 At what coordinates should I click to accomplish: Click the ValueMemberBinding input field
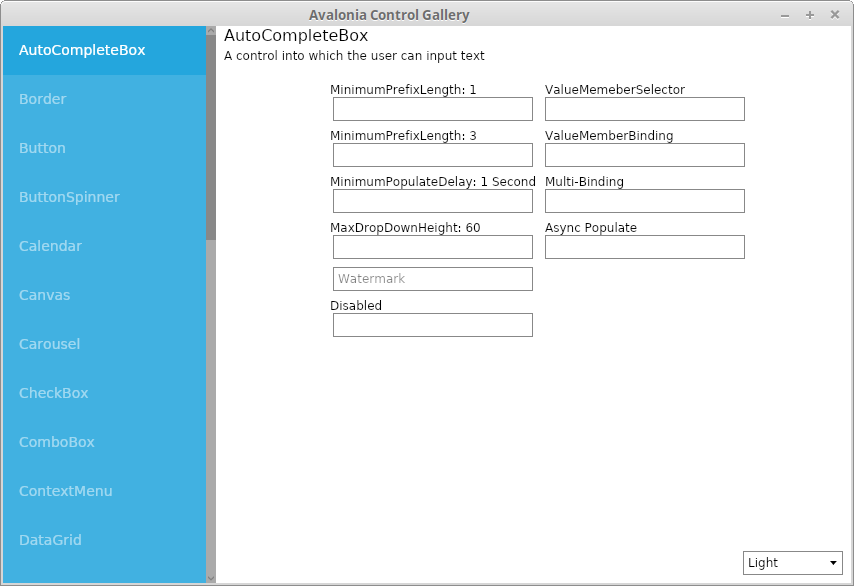tap(644, 155)
